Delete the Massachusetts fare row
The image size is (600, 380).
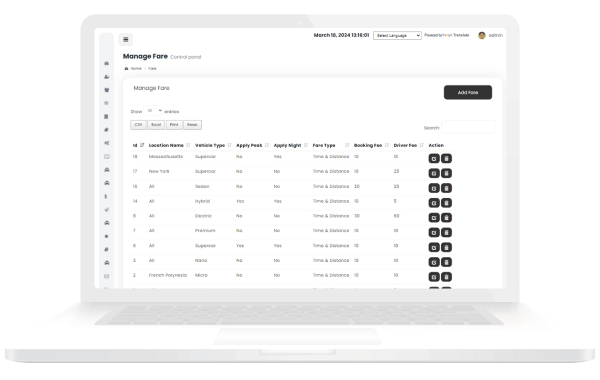pos(446,158)
